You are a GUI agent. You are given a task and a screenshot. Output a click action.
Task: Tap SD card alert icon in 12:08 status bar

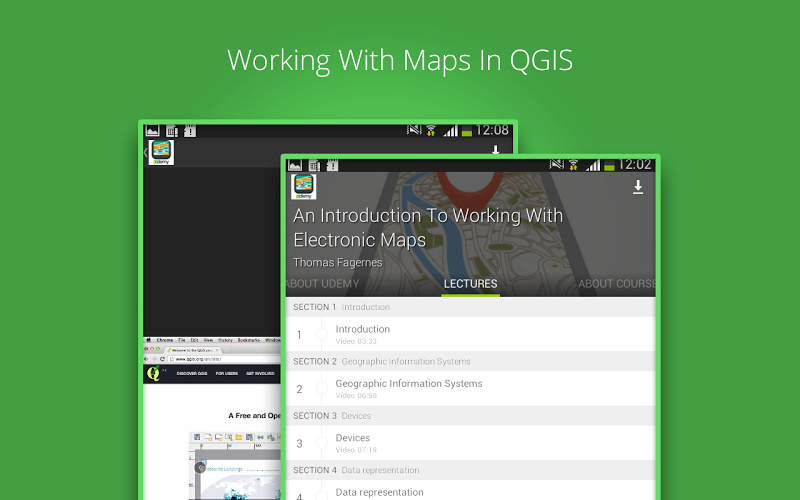tap(190, 131)
